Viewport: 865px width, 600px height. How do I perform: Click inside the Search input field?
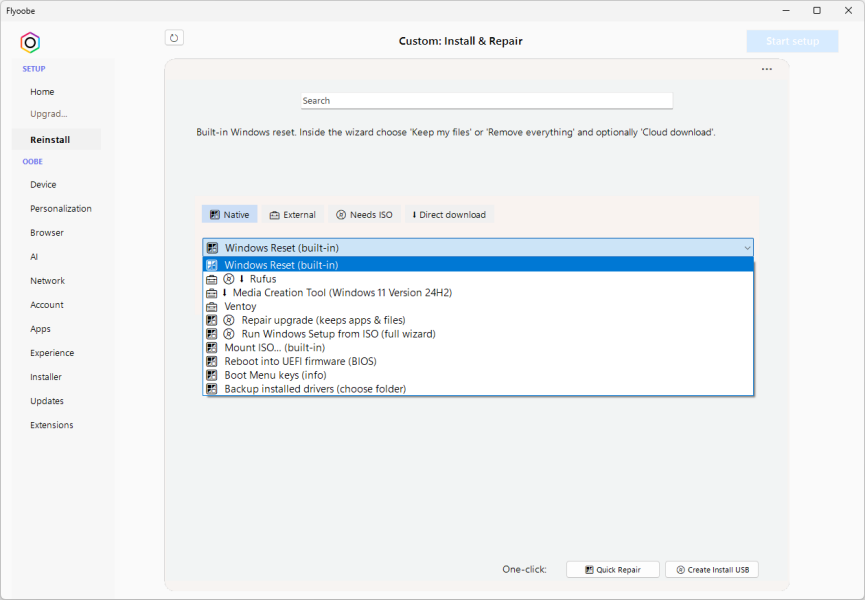coord(486,101)
